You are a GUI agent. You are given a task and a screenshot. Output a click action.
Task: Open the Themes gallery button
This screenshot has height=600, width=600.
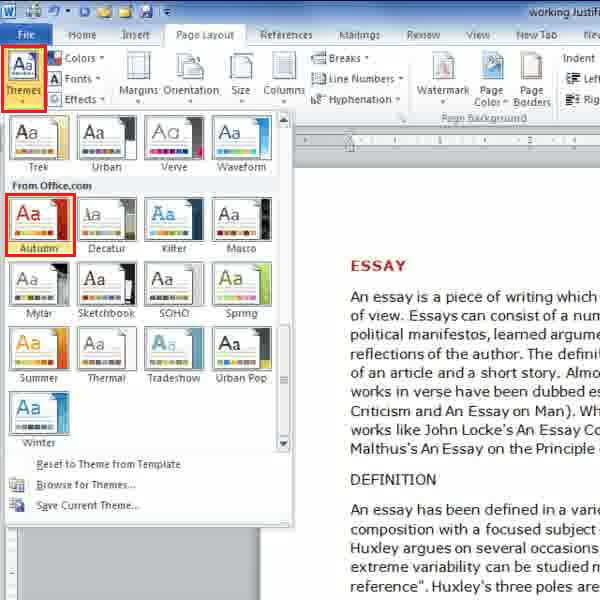click(x=24, y=79)
